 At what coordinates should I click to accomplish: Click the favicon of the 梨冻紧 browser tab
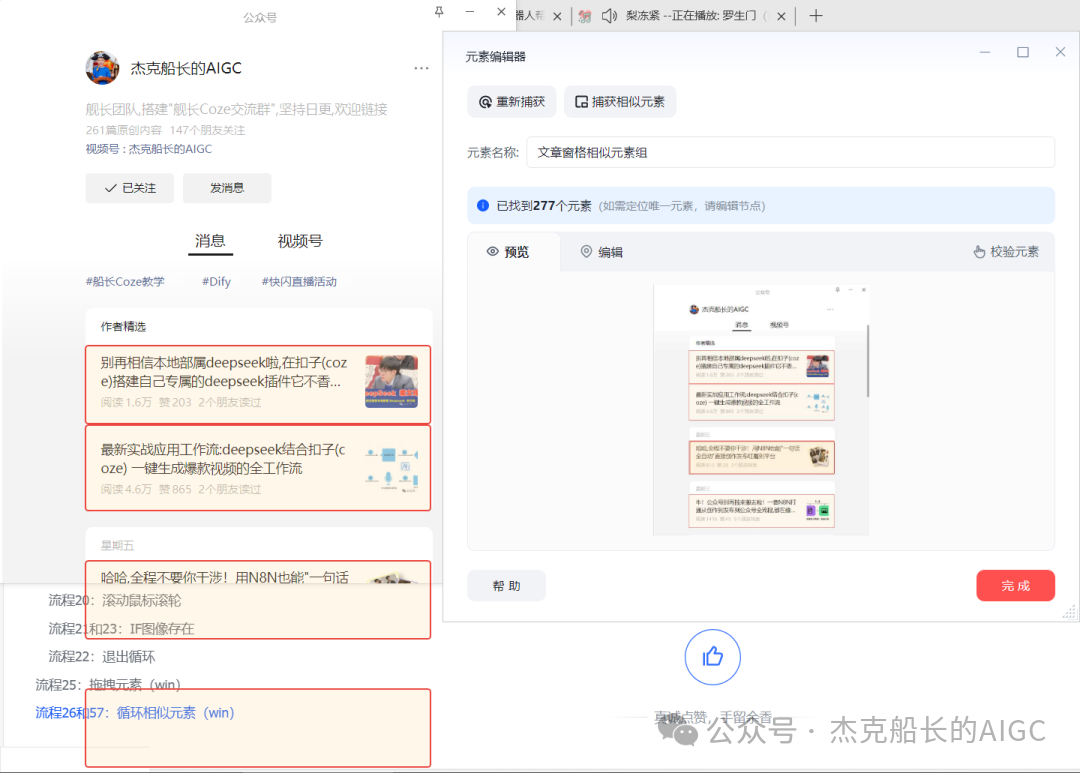585,16
